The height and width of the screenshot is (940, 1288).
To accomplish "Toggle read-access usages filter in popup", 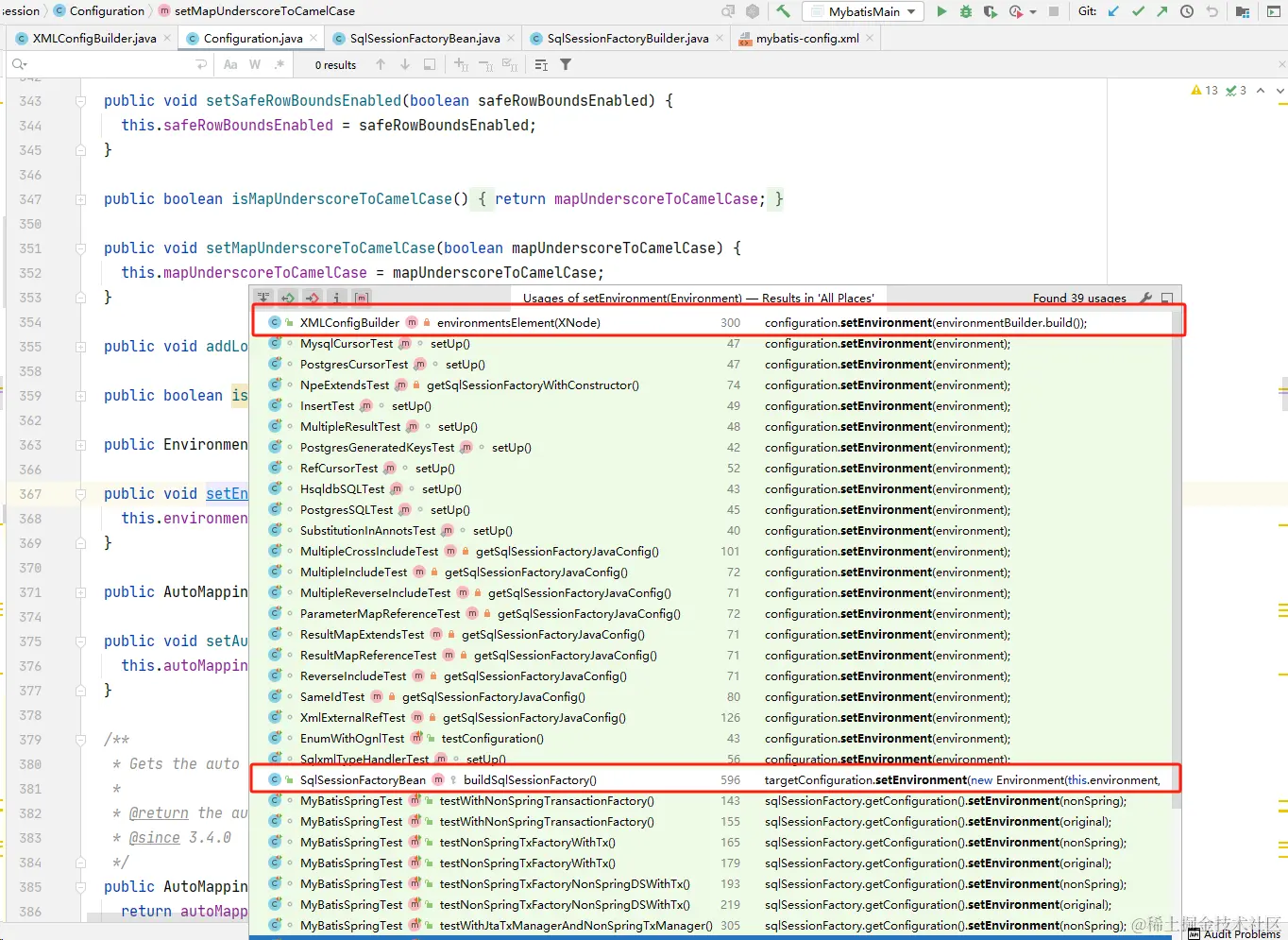I will [288, 298].
